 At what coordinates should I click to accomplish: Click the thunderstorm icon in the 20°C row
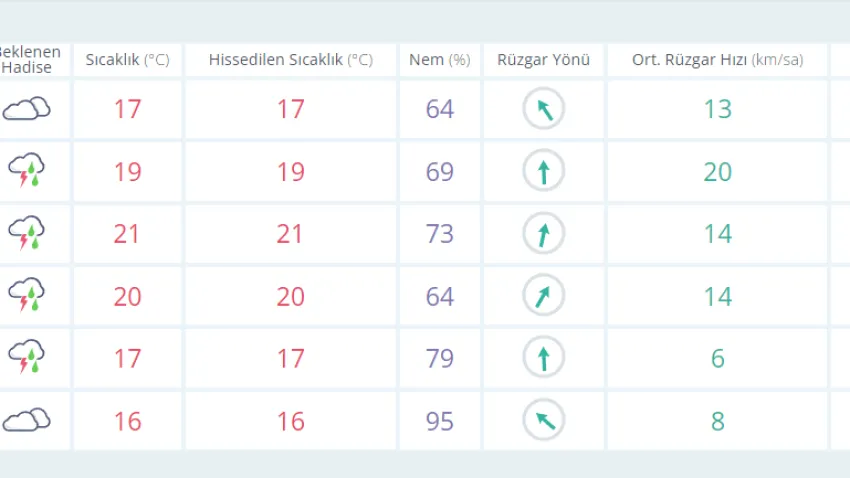click(x=27, y=296)
